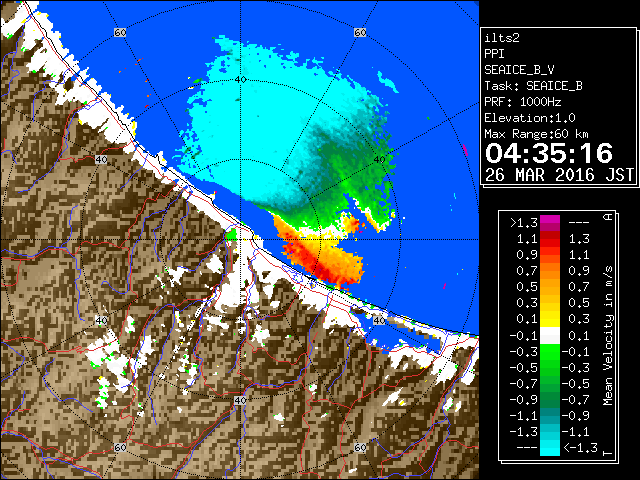Viewport: 640px width, 480px height.
Task: Click the 60 km ring label at southwest
Action: 120,447
